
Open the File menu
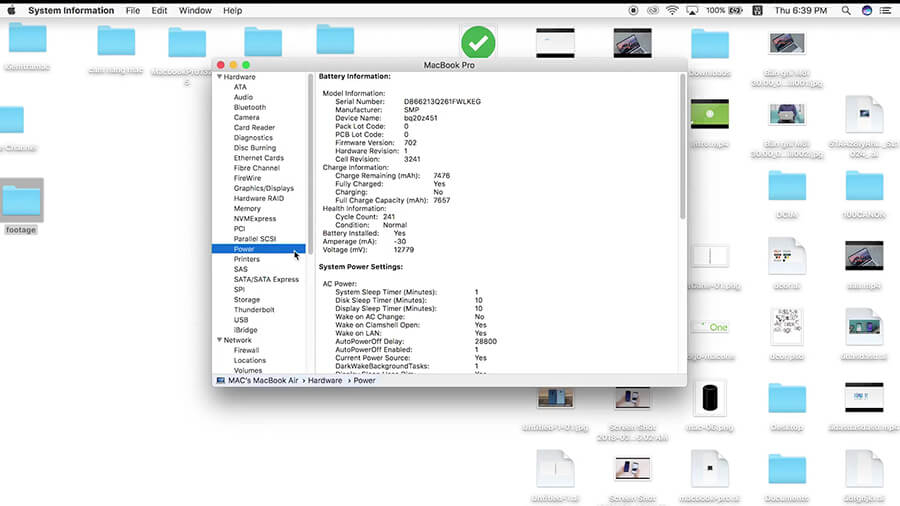(132, 10)
